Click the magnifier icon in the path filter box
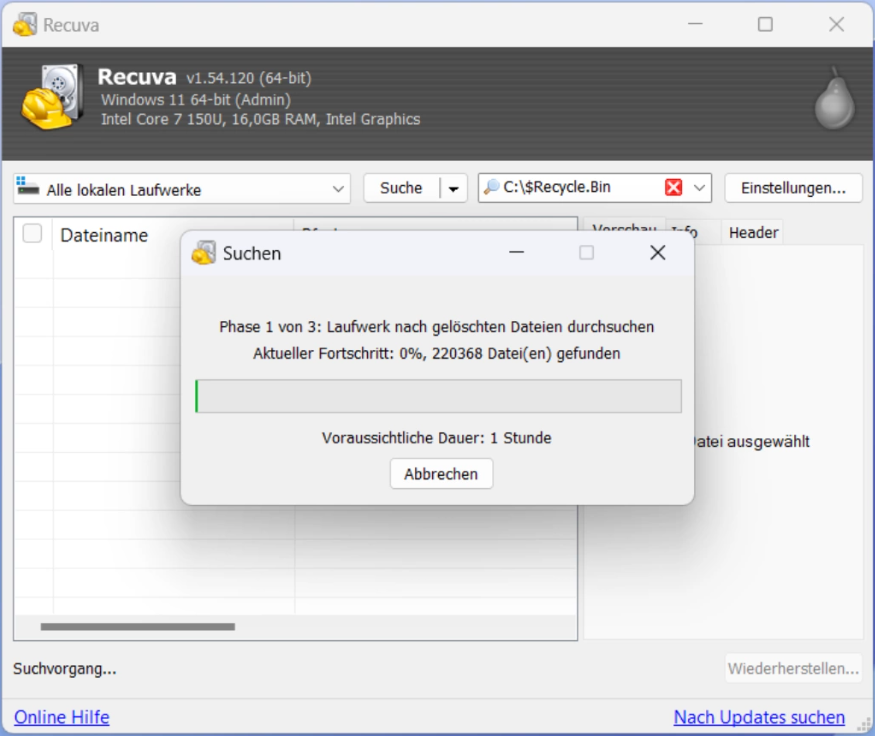 pyautogui.click(x=491, y=187)
